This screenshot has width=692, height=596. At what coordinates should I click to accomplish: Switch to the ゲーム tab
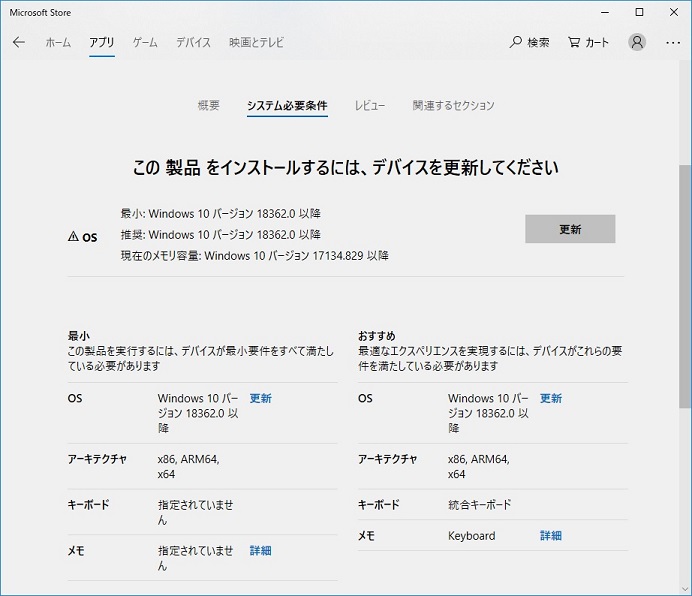click(x=145, y=42)
